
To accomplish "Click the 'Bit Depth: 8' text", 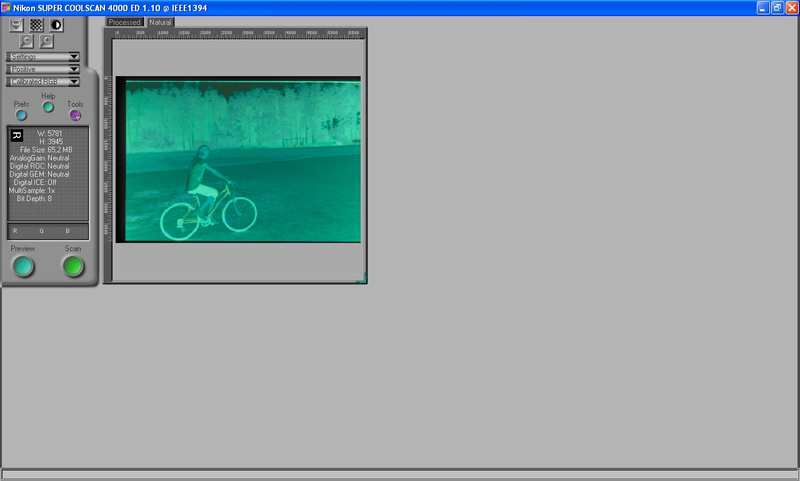I will (x=34, y=198).
